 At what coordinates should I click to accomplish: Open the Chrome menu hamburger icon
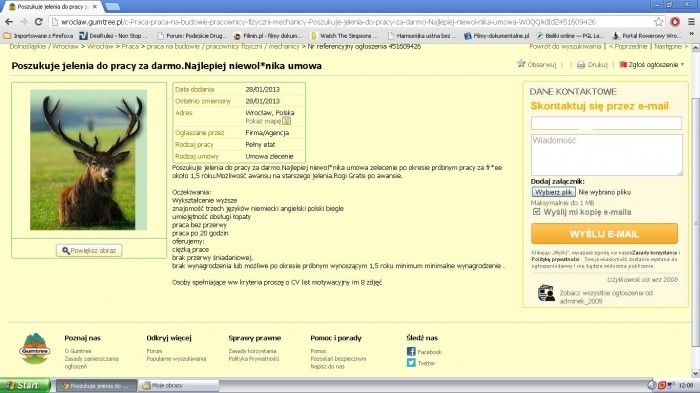click(x=691, y=21)
